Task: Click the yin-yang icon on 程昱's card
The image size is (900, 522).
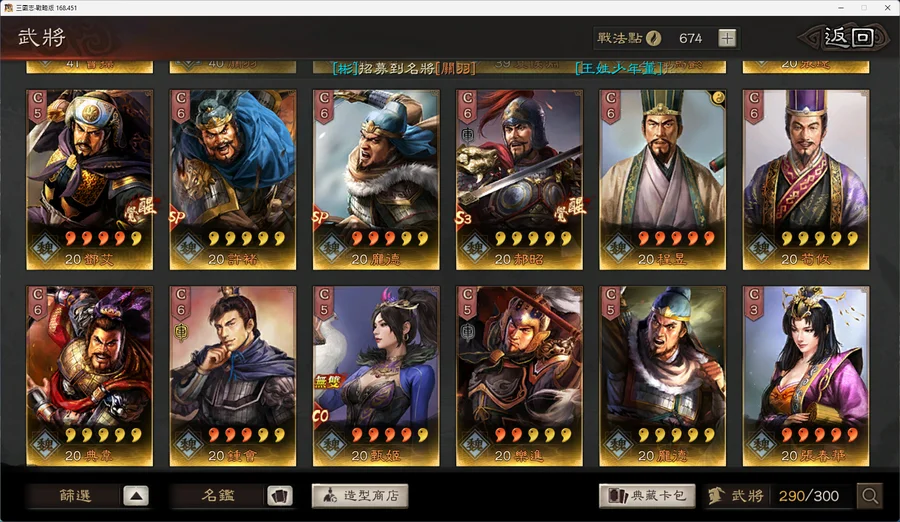Action: (717, 98)
